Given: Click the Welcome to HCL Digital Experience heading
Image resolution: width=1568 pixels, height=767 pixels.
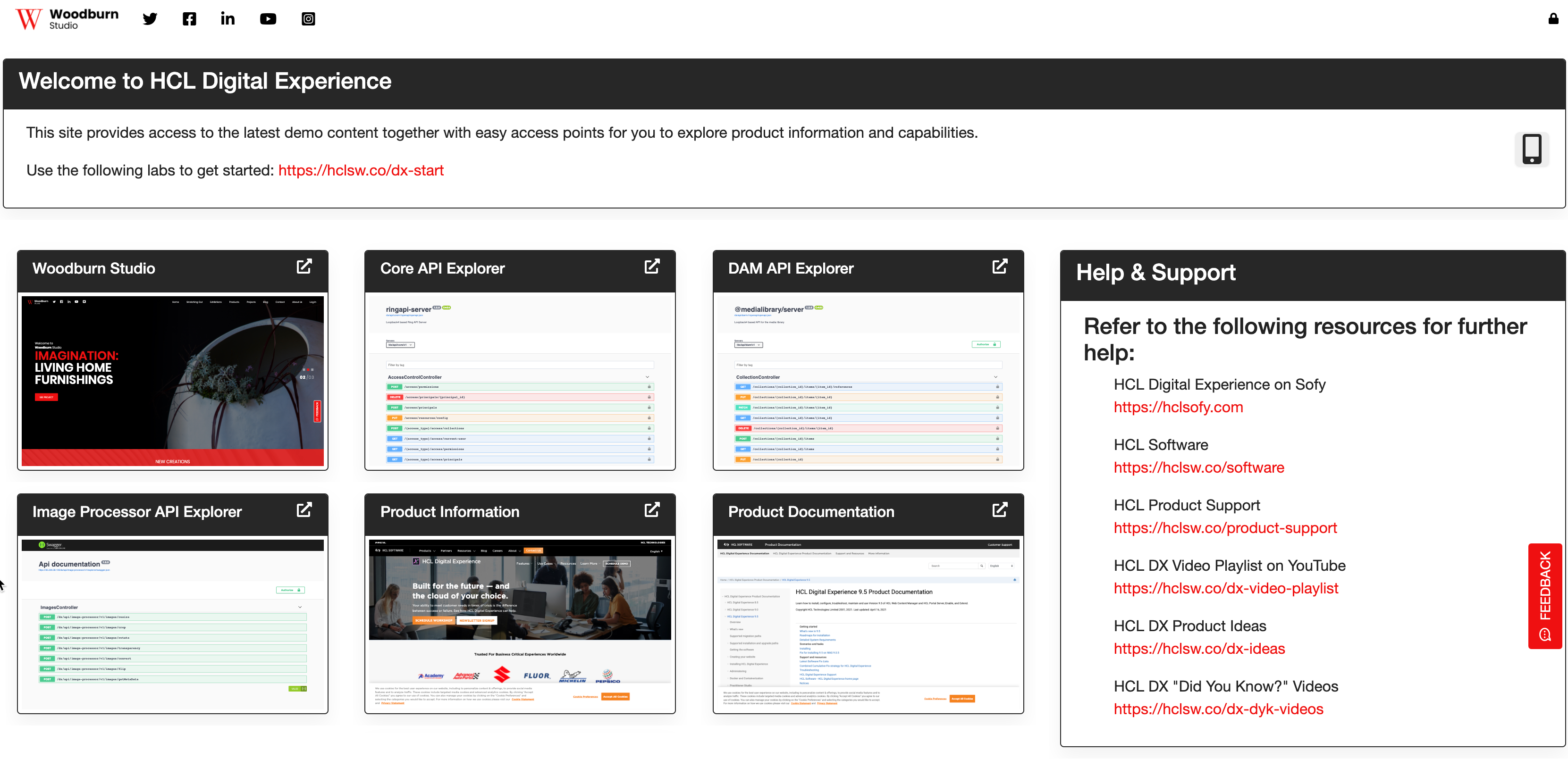Looking at the screenshot, I should (x=205, y=81).
